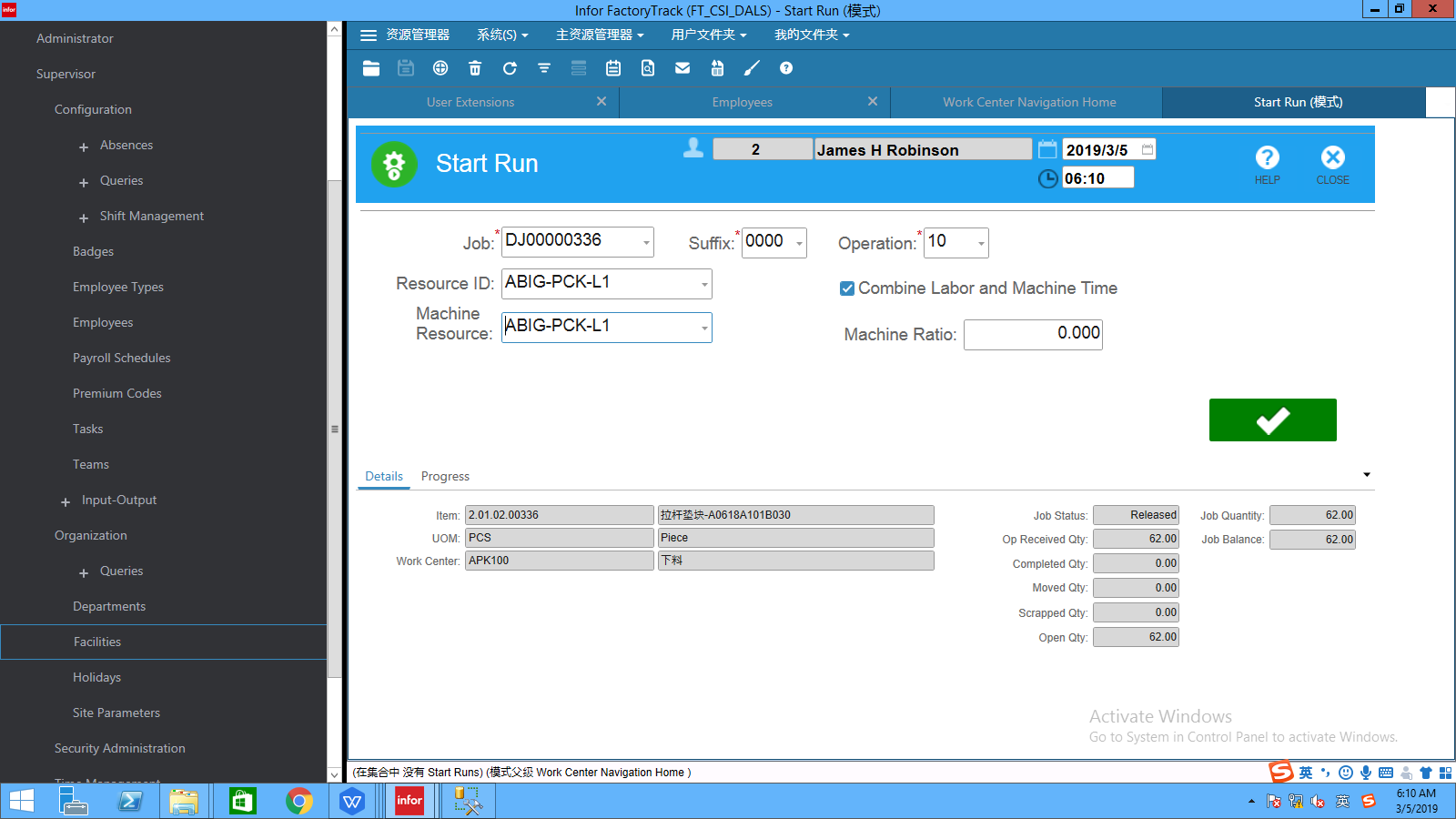Click the document search preview icon
This screenshot has width=1456, height=819.
[x=648, y=68]
